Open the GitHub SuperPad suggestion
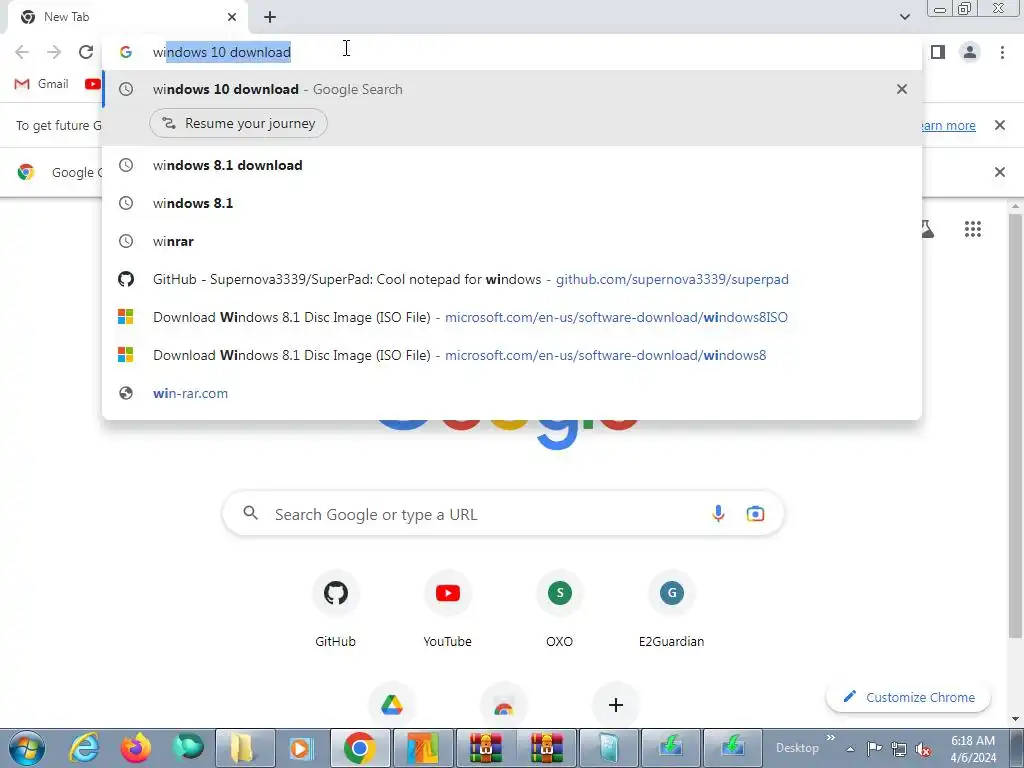Screen dimensions: 1024x768 512,280
